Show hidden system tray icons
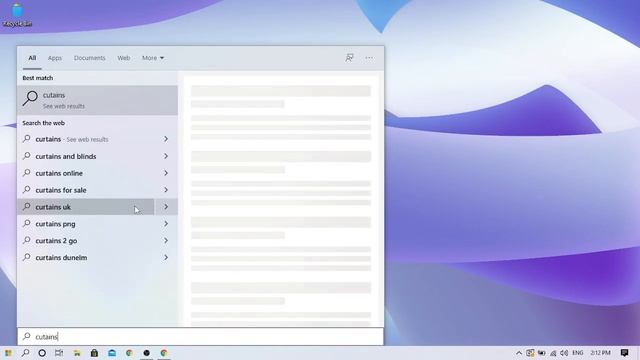This screenshot has width=640, height=360. tap(519, 353)
